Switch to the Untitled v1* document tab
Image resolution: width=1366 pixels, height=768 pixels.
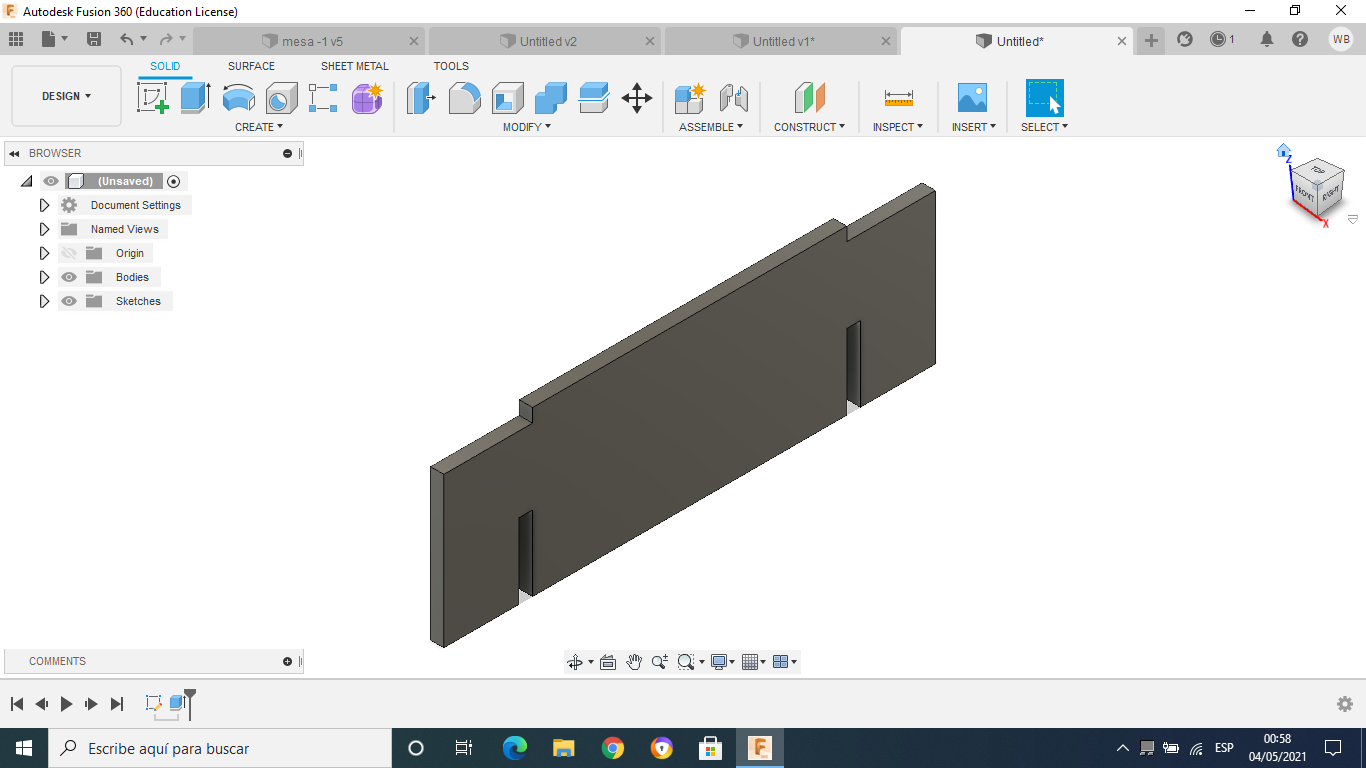[x=781, y=41]
